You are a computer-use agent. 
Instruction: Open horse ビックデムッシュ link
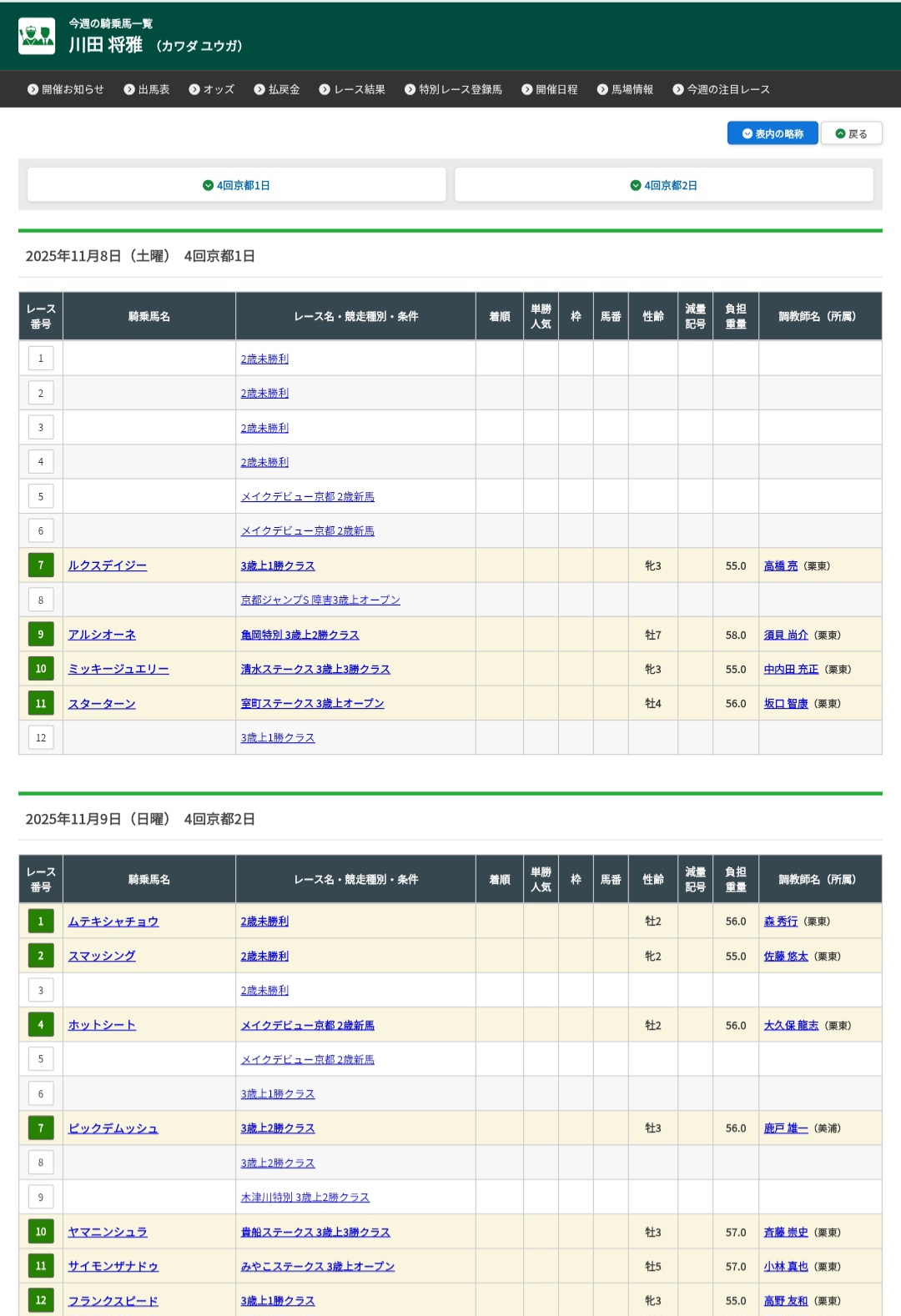(113, 1128)
